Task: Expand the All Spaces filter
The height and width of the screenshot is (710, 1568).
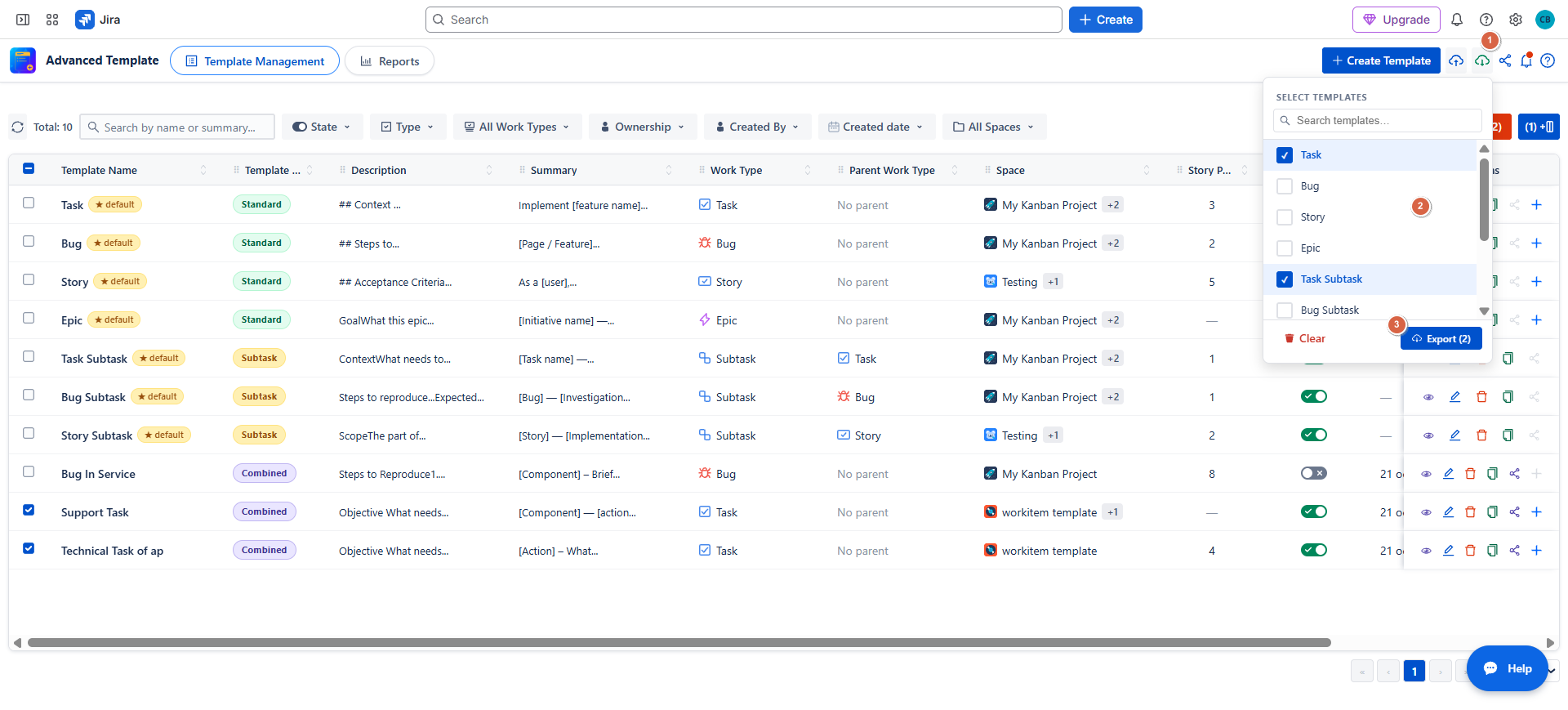Action: (x=994, y=127)
